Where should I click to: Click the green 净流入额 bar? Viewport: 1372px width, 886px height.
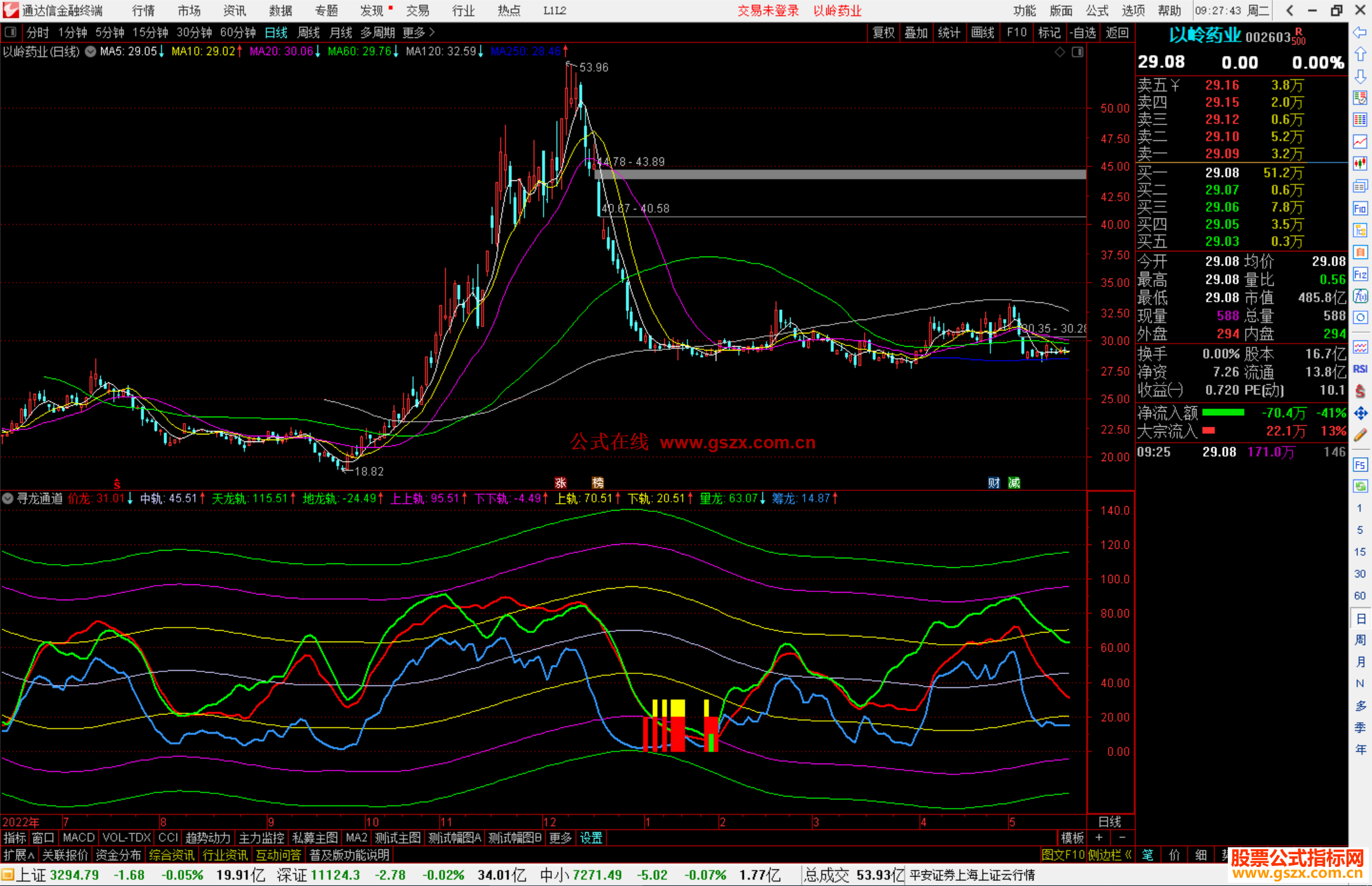tap(1223, 413)
